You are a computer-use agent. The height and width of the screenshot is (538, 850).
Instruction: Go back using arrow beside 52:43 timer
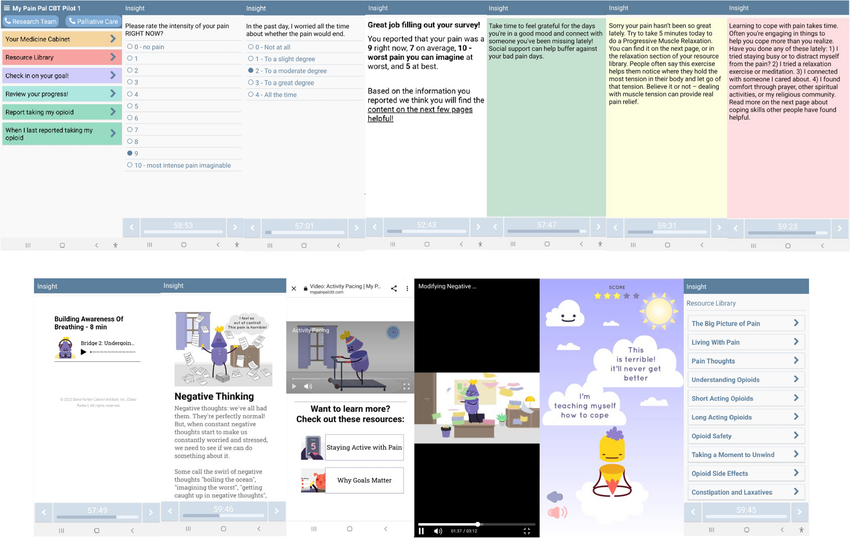click(374, 227)
